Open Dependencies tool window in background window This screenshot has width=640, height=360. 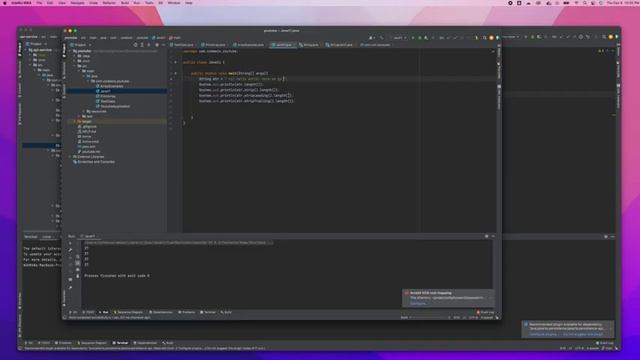pyautogui.click(x=145, y=343)
